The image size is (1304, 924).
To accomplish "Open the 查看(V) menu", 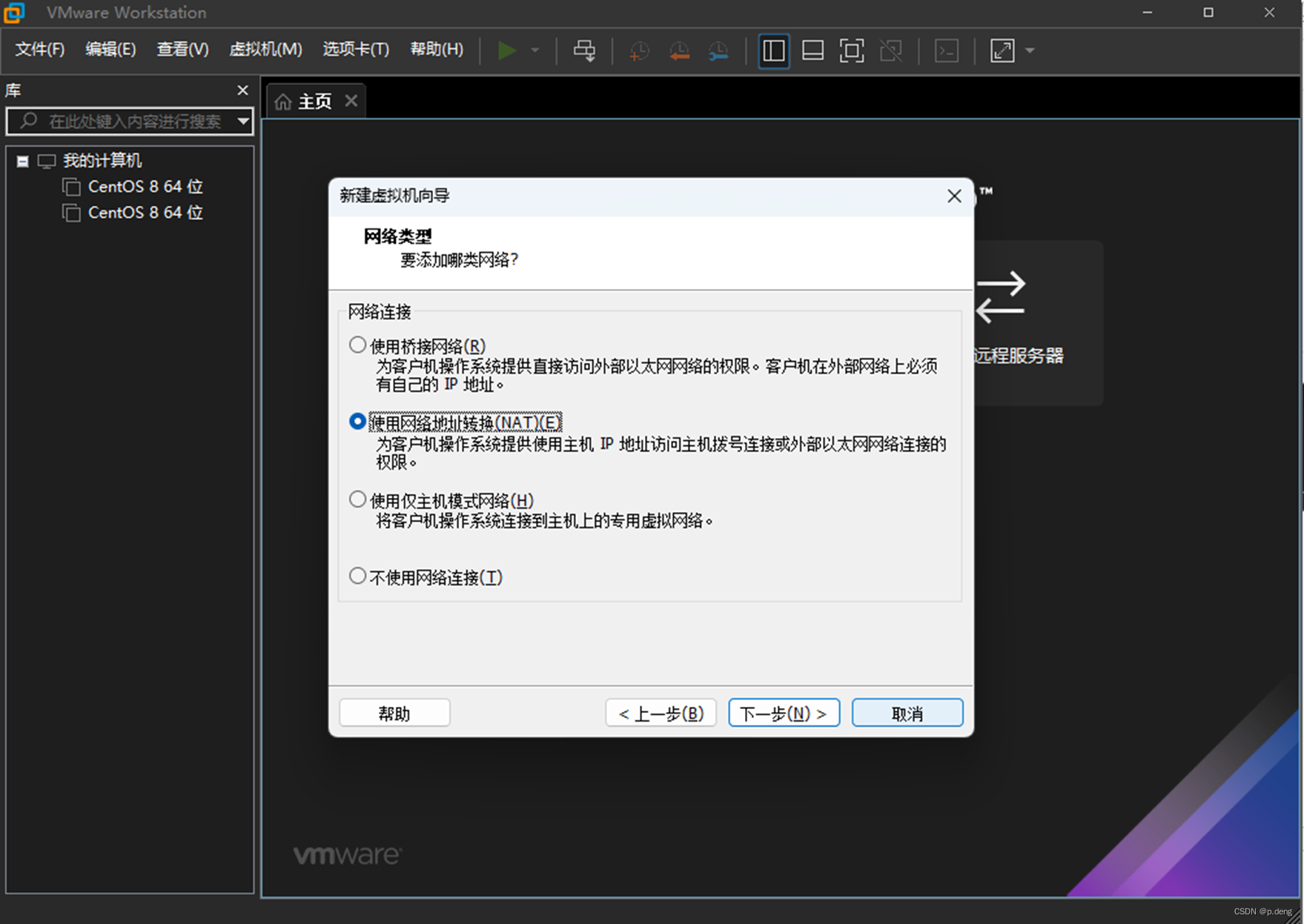I will tap(182, 50).
